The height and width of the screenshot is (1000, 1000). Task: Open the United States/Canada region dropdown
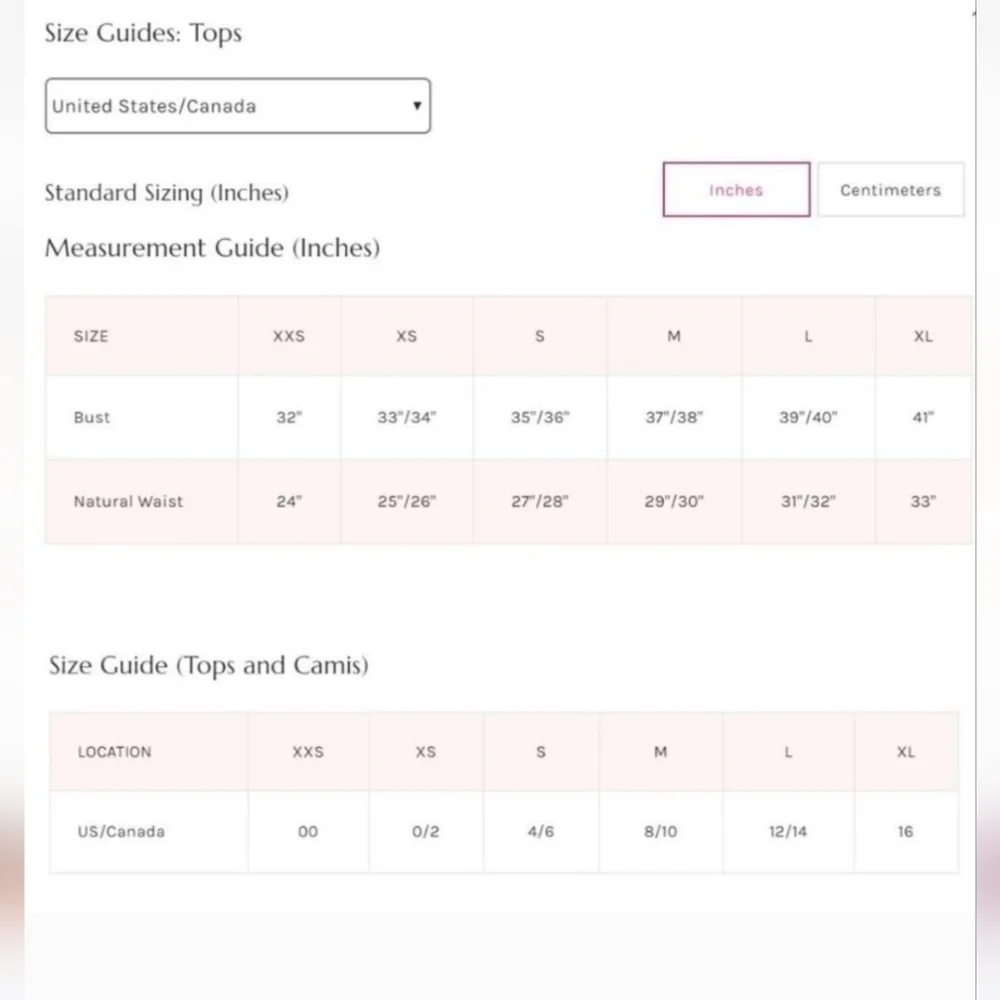[238, 106]
